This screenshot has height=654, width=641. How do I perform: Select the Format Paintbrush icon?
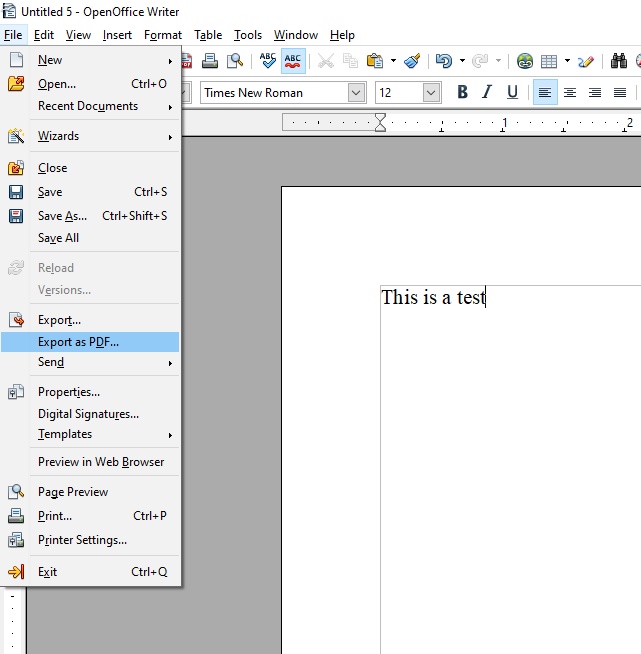[x=412, y=61]
